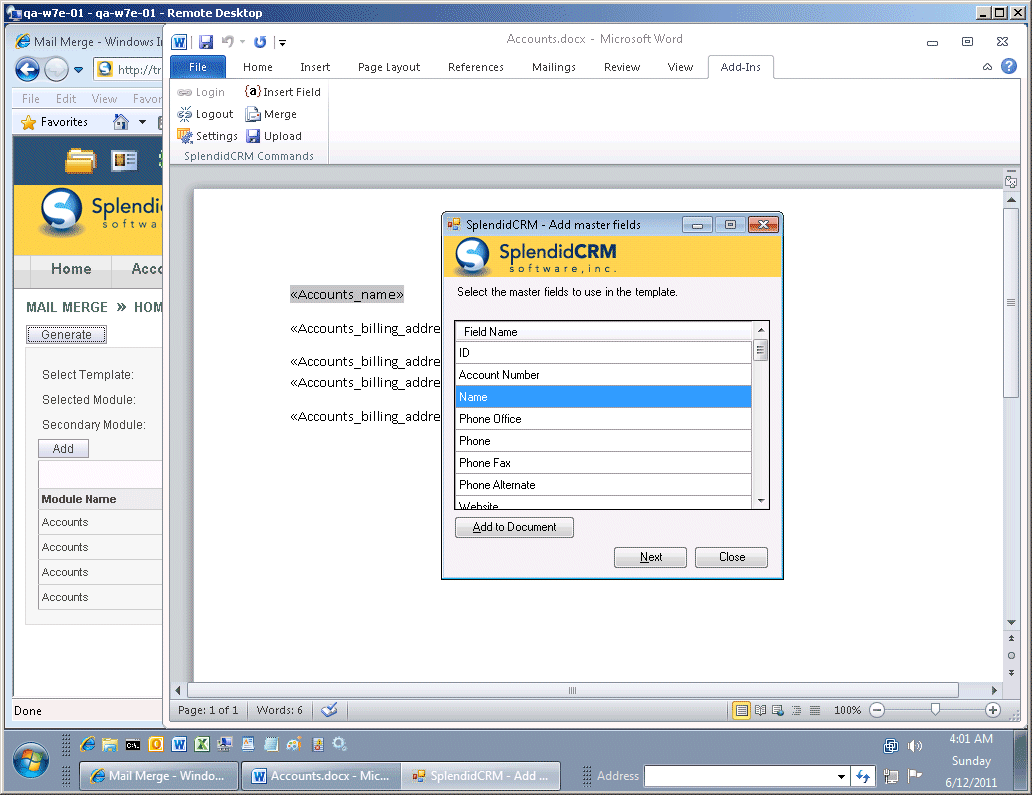Select the ID field row
Screen dimensions: 1032x795
tap(603, 353)
